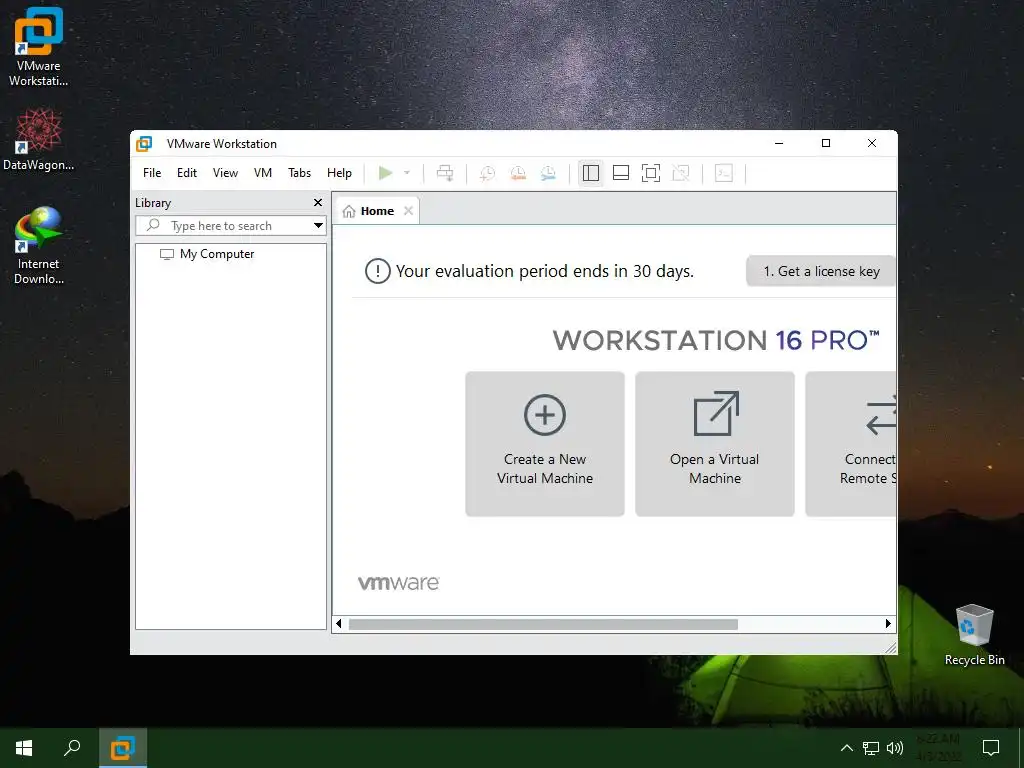Open the Windows Start menu
Viewport: 1024px width, 768px height.
(x=24, y=748)
